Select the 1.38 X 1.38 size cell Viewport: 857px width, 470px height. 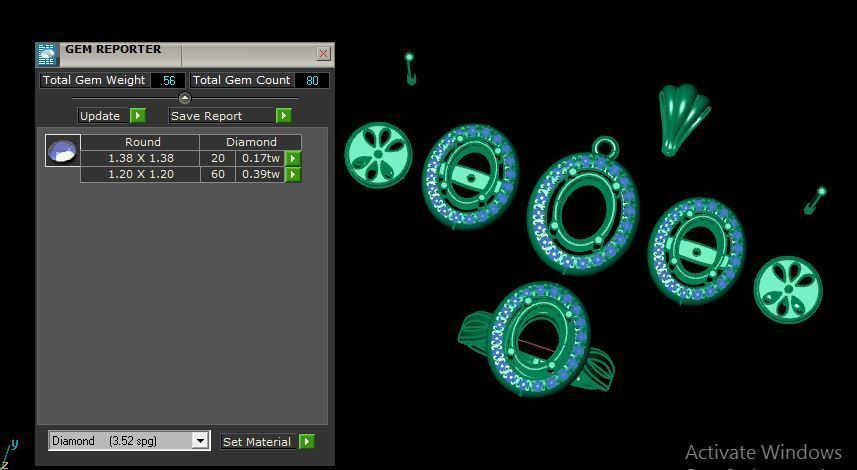click(140, 158)
